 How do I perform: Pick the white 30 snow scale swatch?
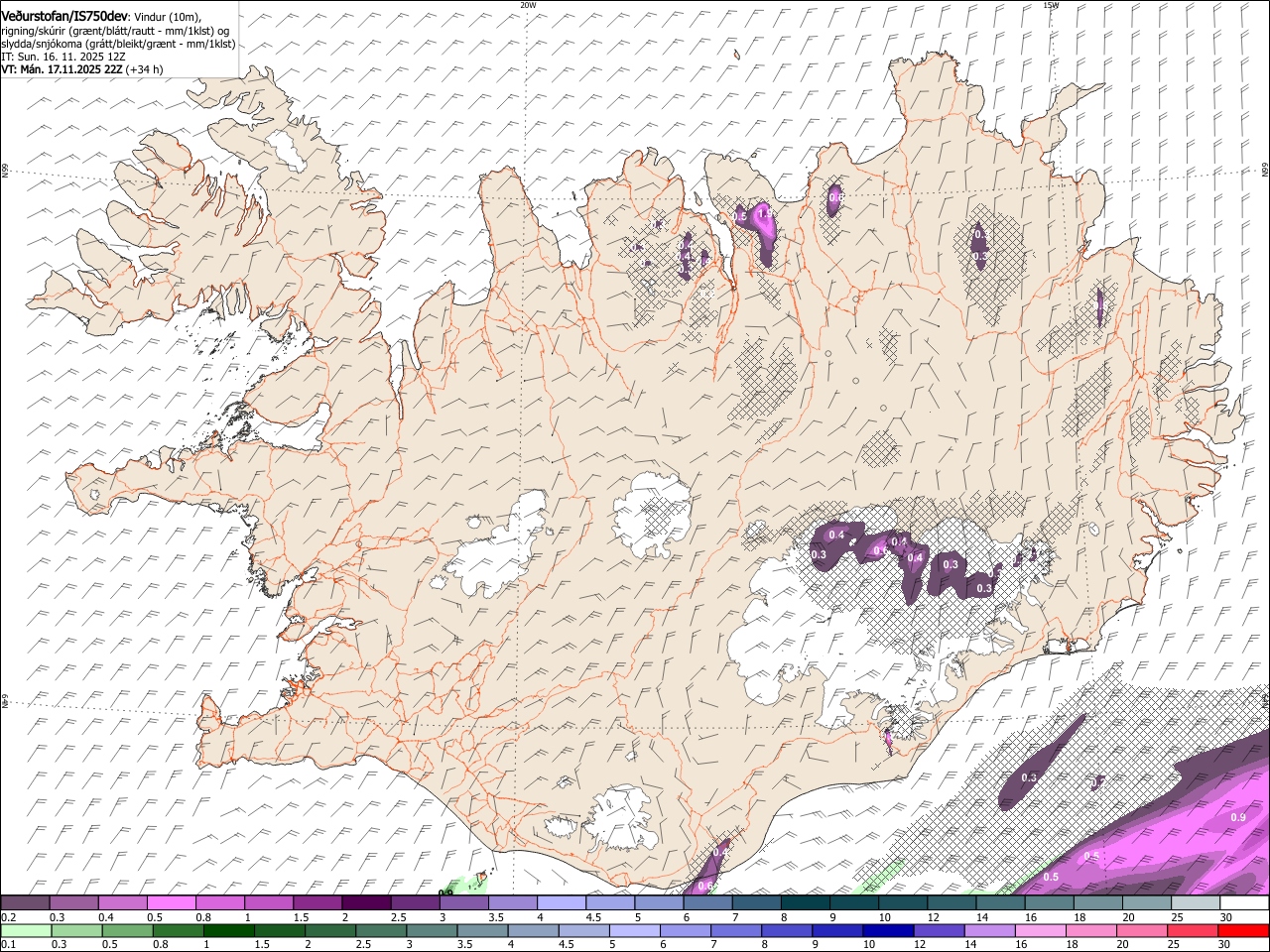click(x=1245, y=903)
